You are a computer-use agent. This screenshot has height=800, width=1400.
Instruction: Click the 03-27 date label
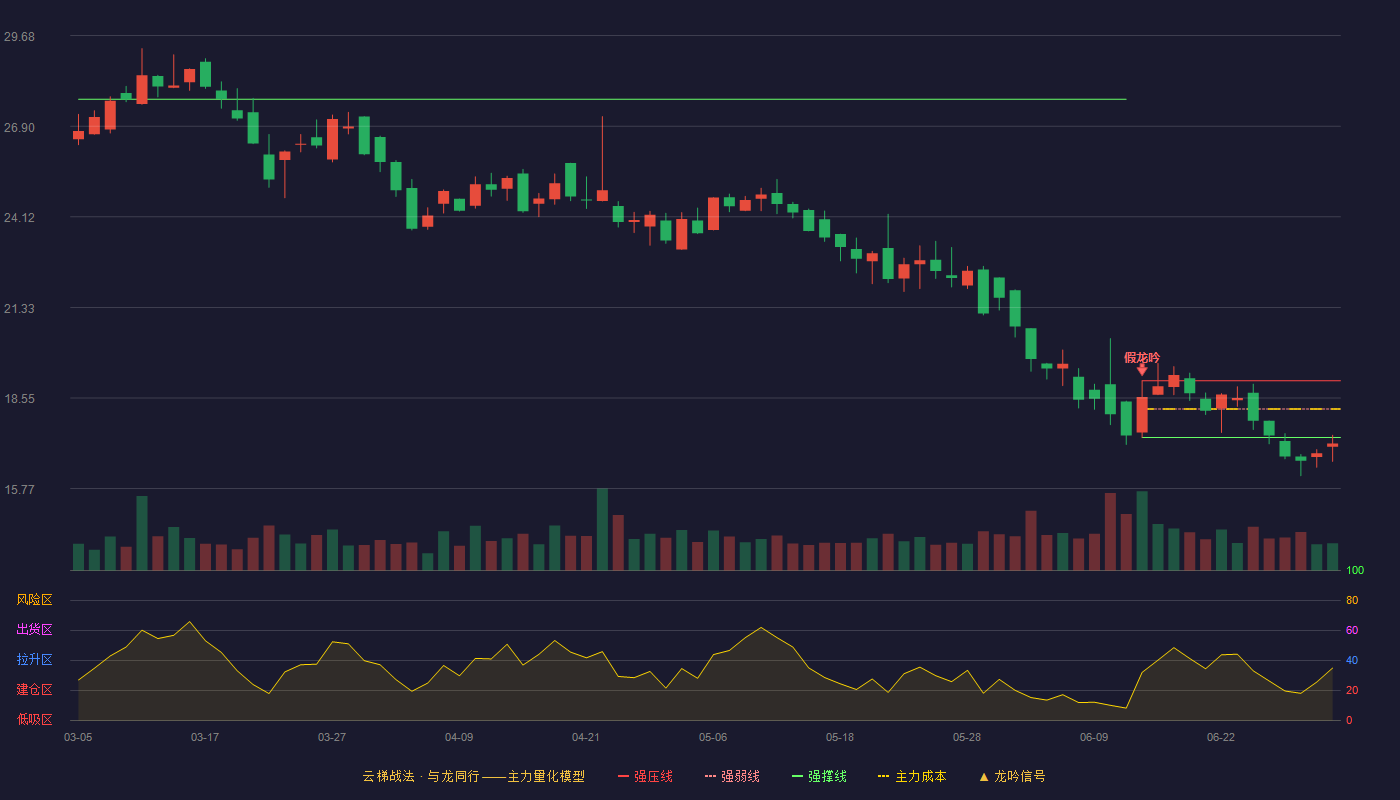tap(332, 737)
